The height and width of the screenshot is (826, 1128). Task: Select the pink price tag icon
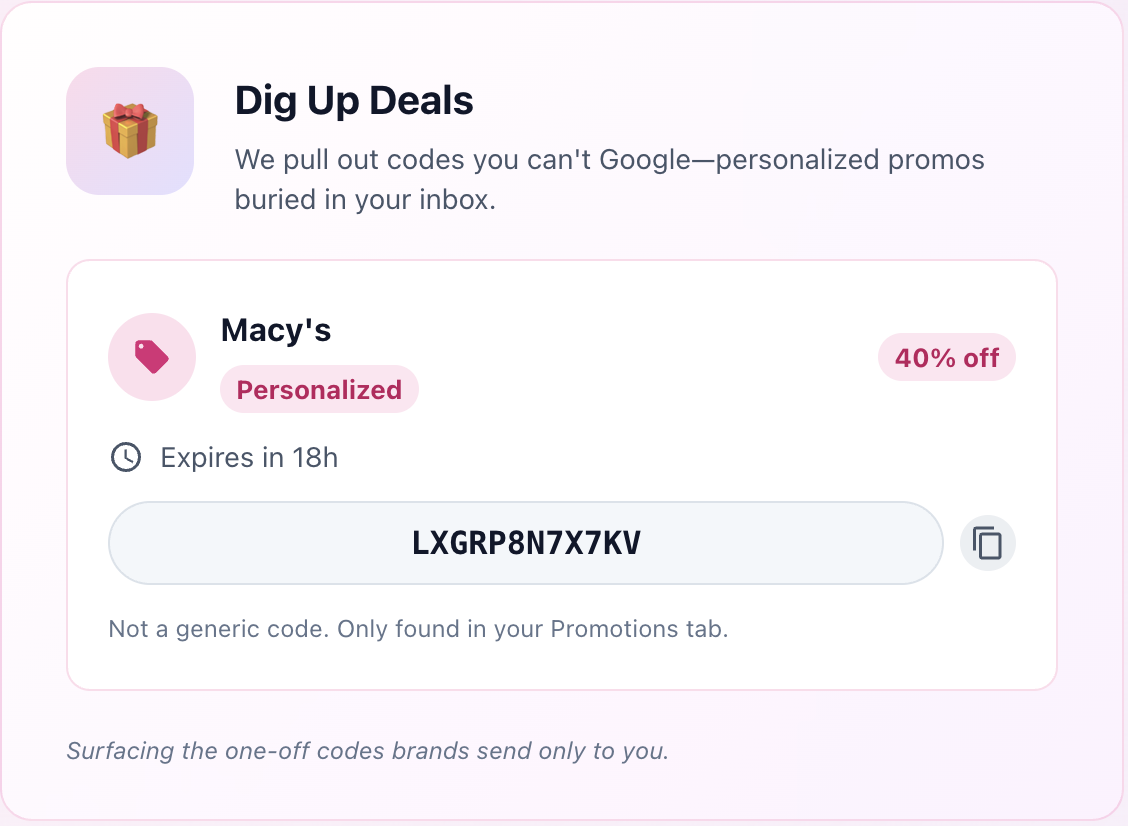point(152,356)
